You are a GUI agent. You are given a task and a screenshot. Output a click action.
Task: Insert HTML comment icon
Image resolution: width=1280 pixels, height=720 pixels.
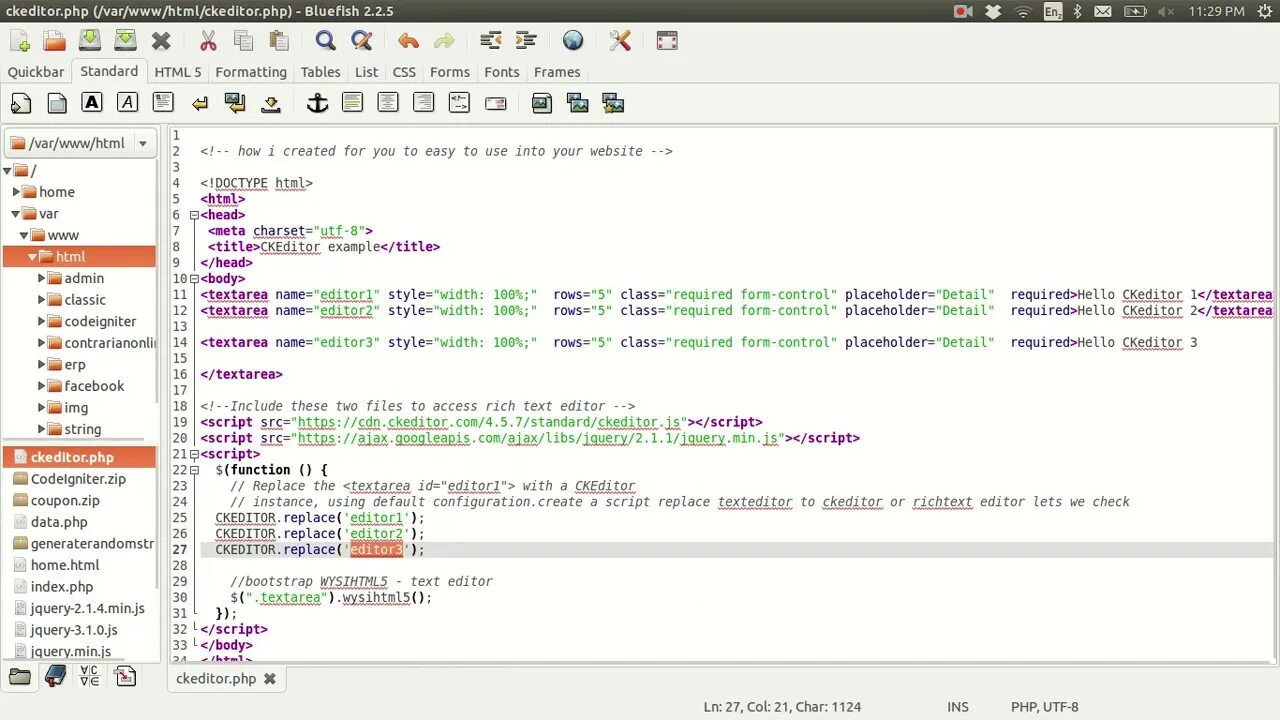click(x=459, y=102)
